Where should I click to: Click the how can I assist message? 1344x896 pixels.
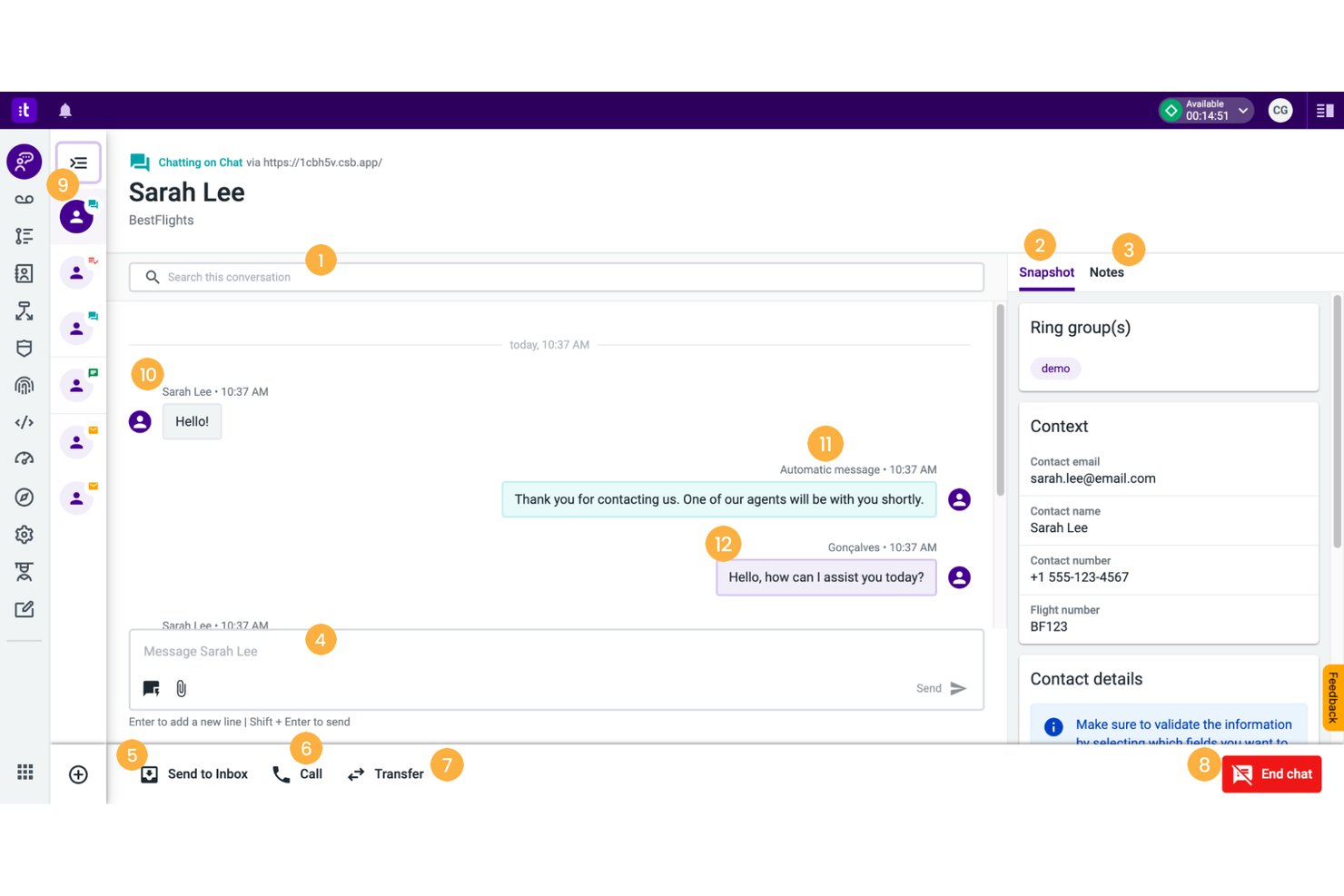coord(826,577)
